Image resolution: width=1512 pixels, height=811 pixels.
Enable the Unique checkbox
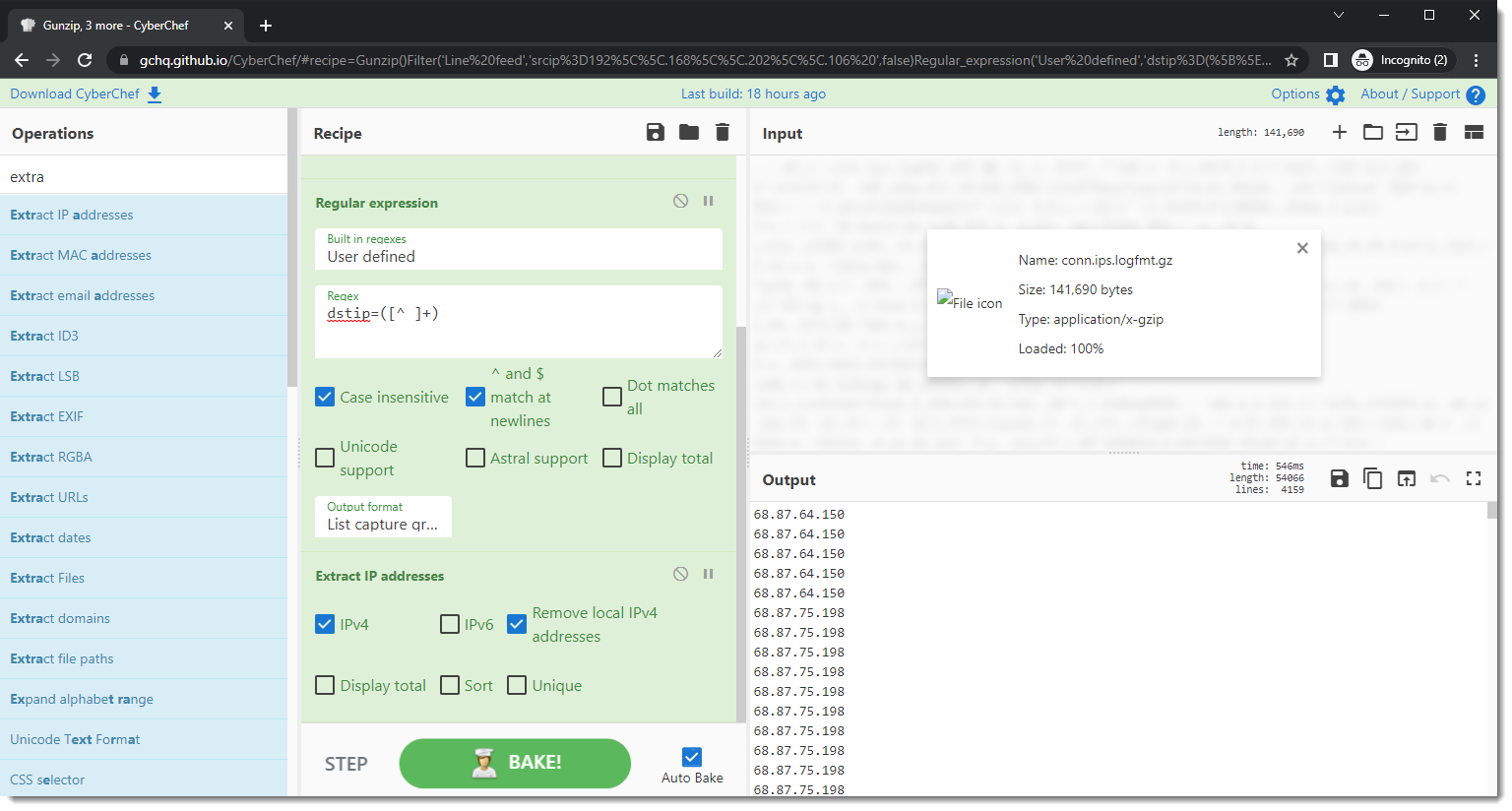tap(517, 686)
